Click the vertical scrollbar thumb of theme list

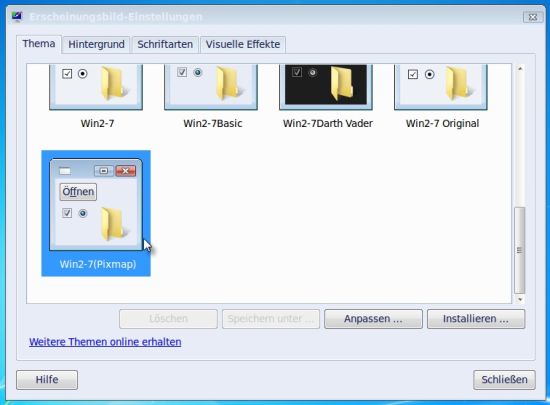tap(520, 250)
